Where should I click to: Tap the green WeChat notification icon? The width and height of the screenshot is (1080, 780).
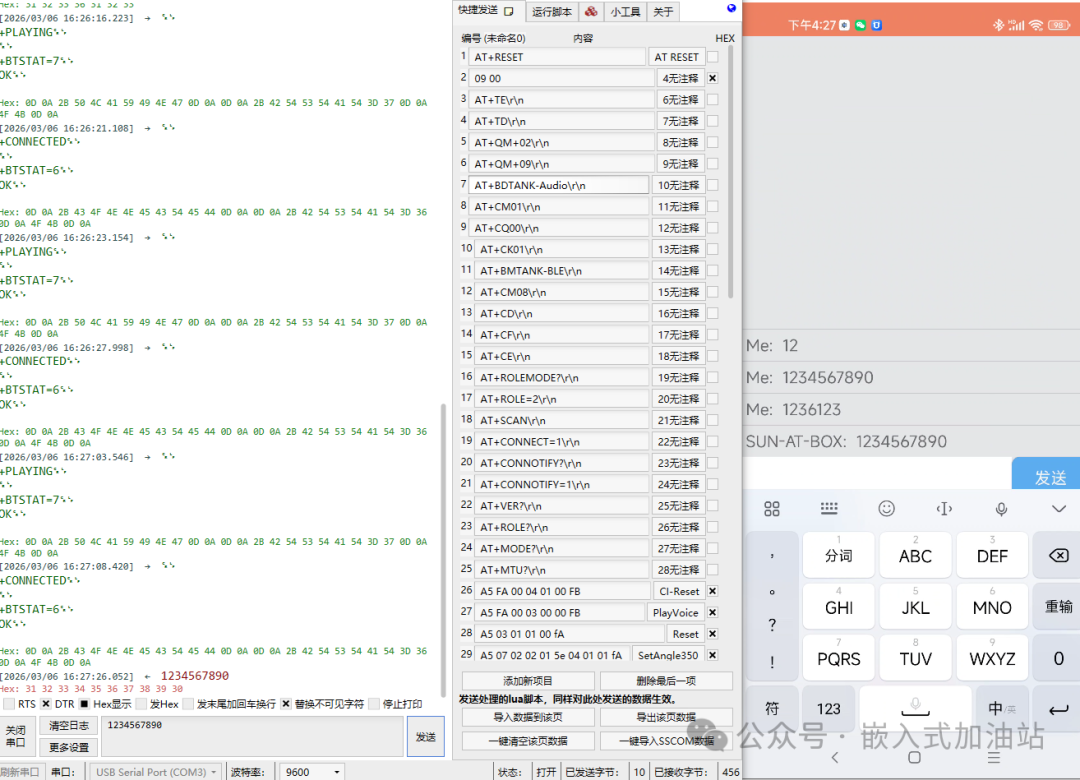point(860,25)
